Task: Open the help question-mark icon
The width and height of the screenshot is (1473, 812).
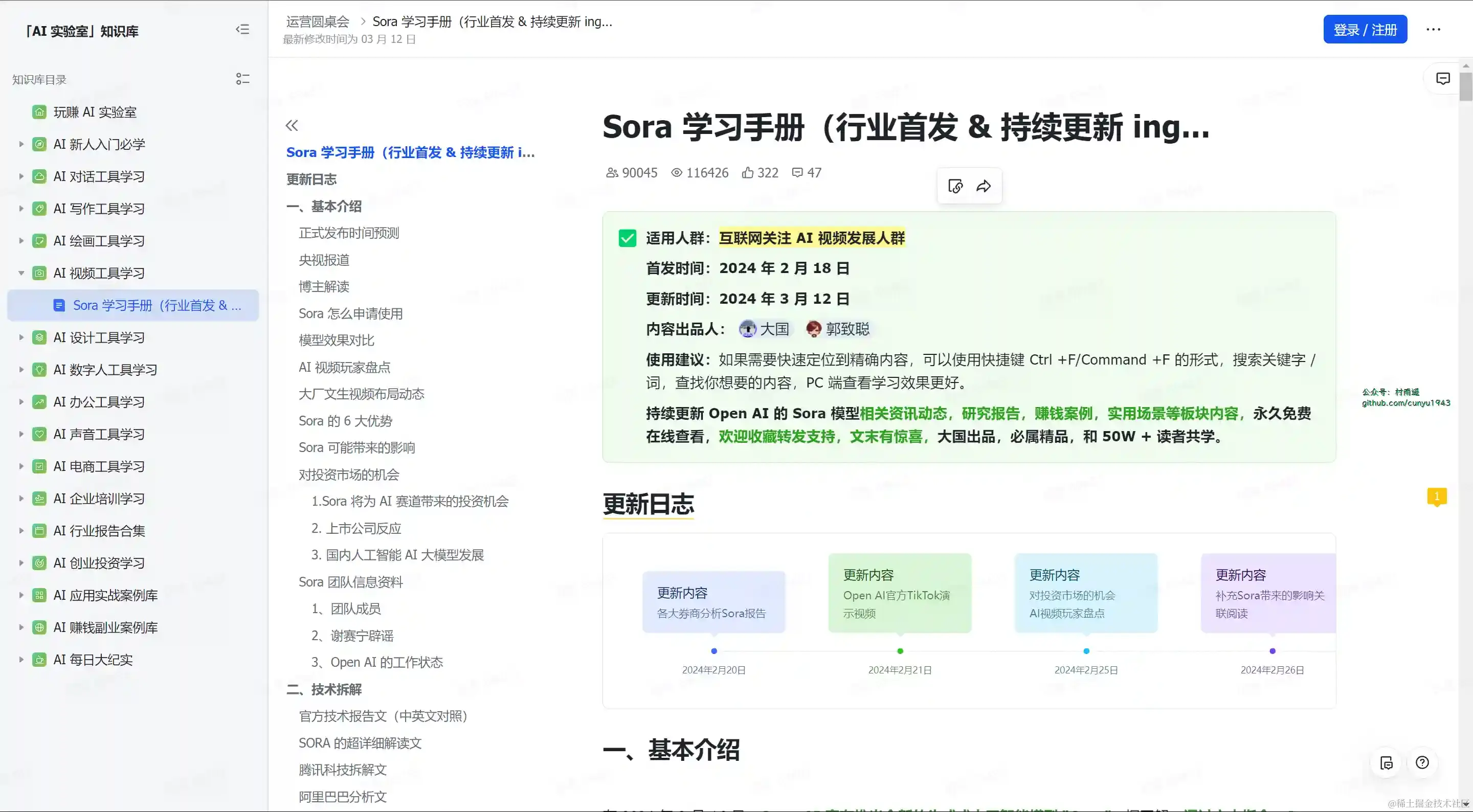Action: click(1422, 762)
